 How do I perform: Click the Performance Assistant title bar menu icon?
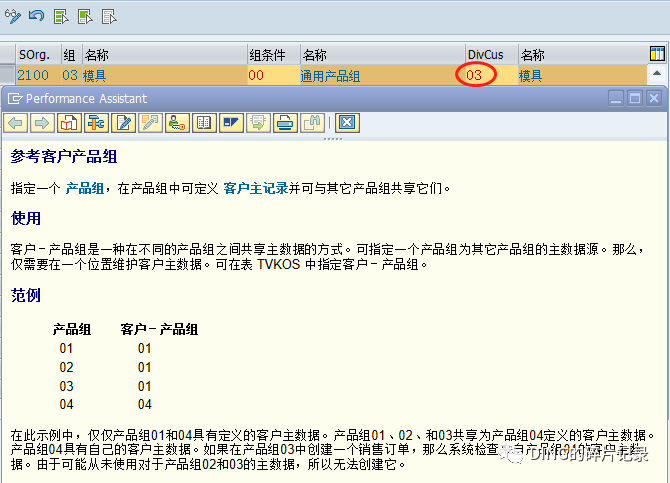pos(15,99)
